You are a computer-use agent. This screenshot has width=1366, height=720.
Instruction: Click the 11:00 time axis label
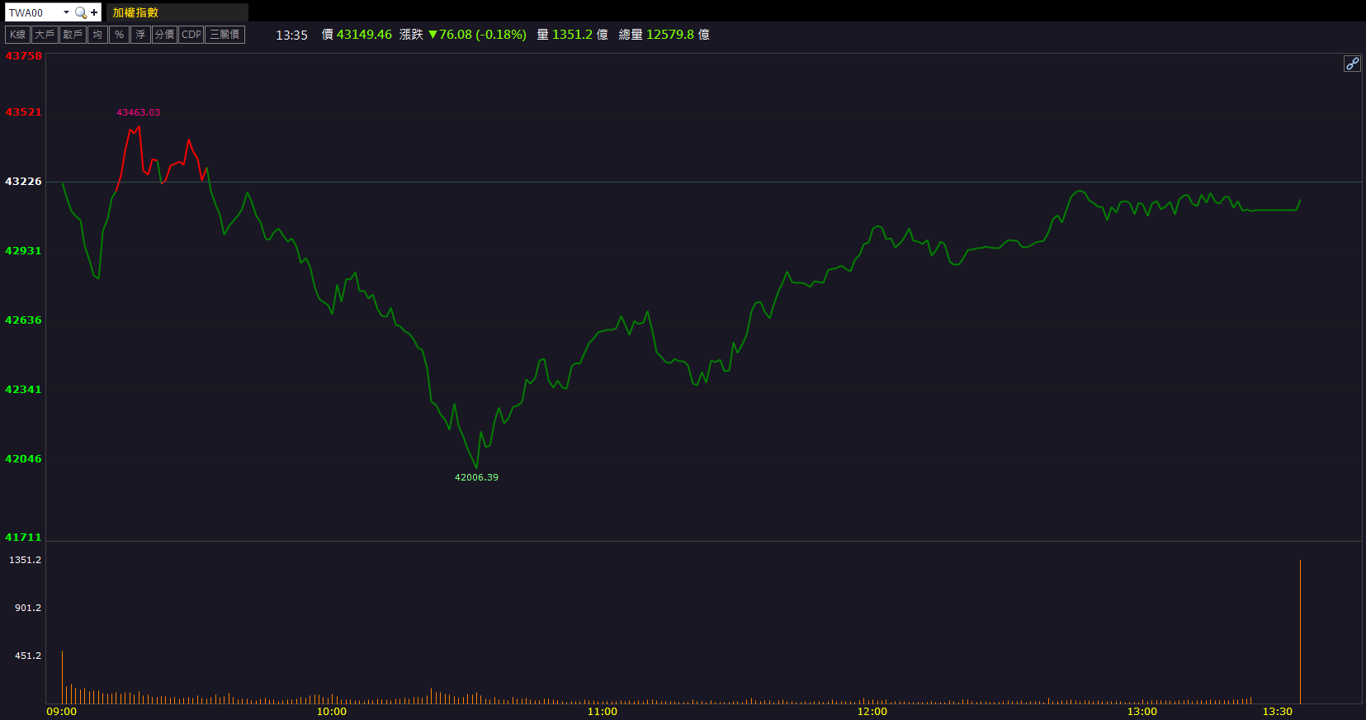(x=602, y=712)
